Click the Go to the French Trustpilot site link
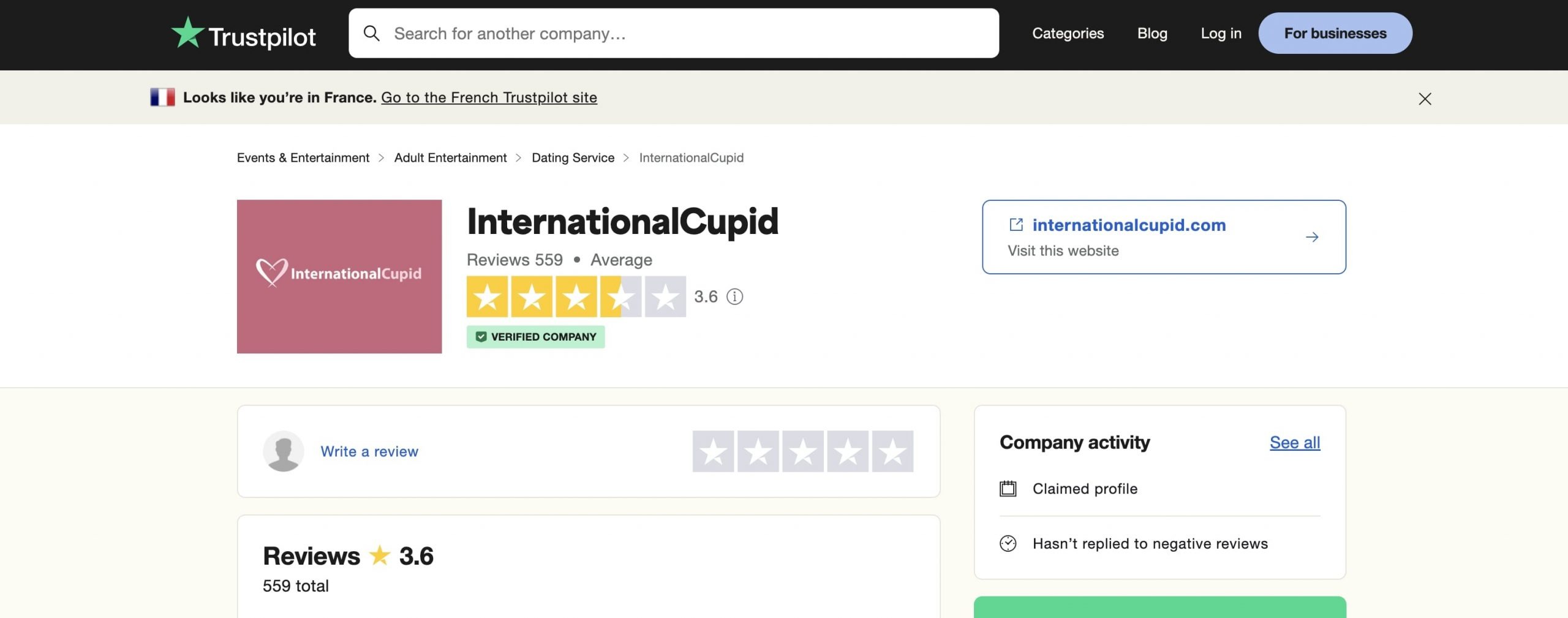The image size is (1568, 618). (x=489, y=97)
